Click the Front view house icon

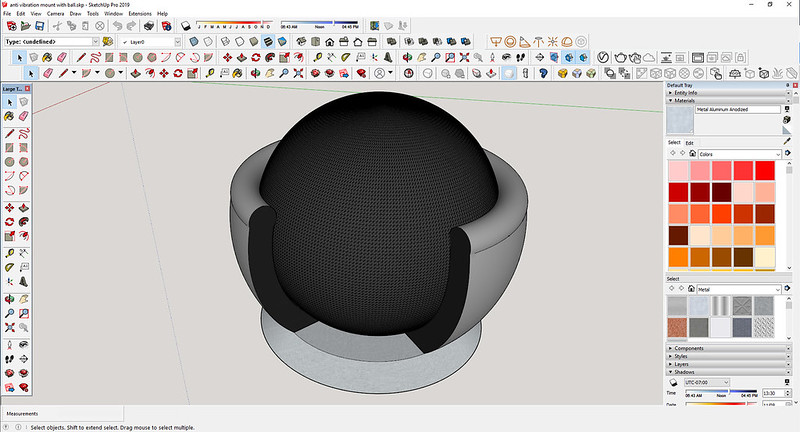click(330, 41)
